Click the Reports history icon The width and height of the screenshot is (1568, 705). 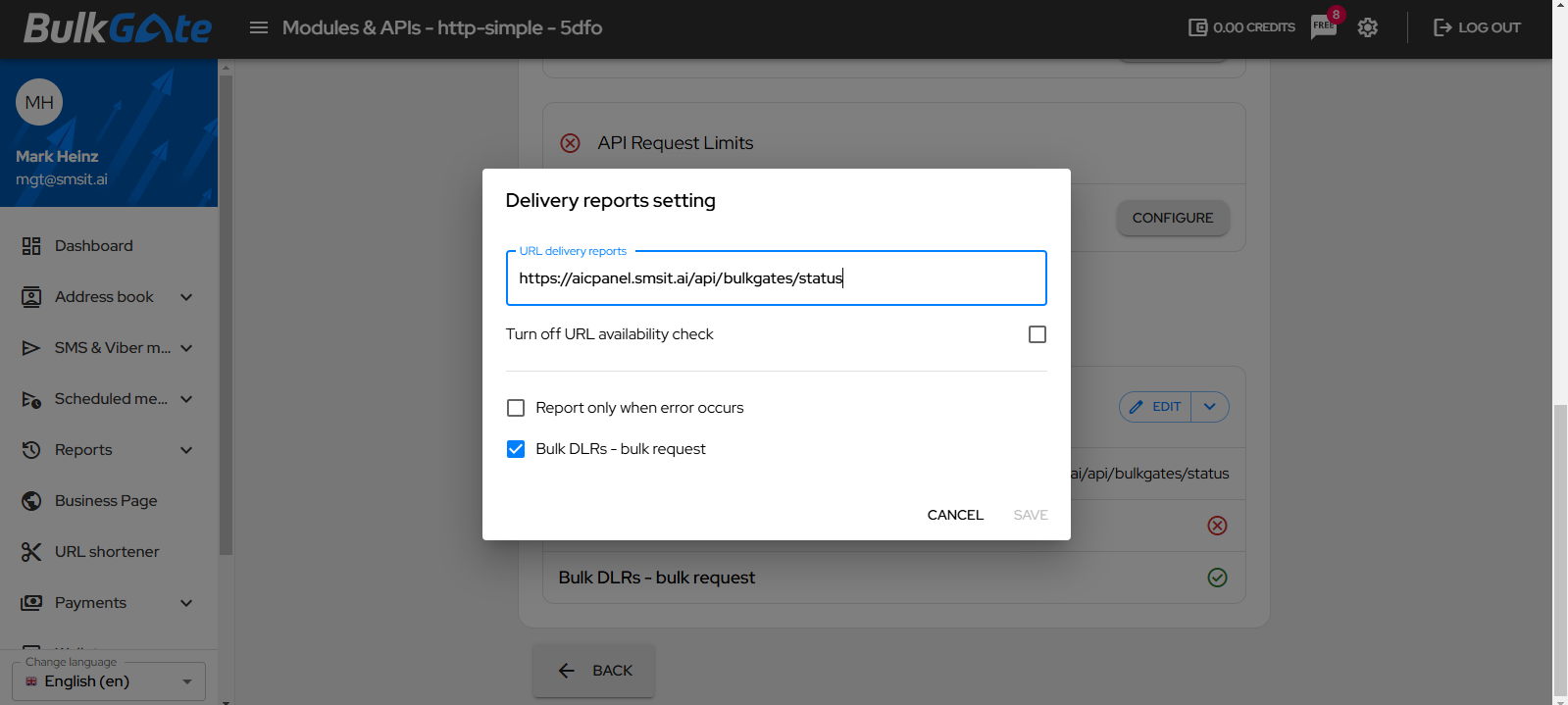[x=31, y=450]
